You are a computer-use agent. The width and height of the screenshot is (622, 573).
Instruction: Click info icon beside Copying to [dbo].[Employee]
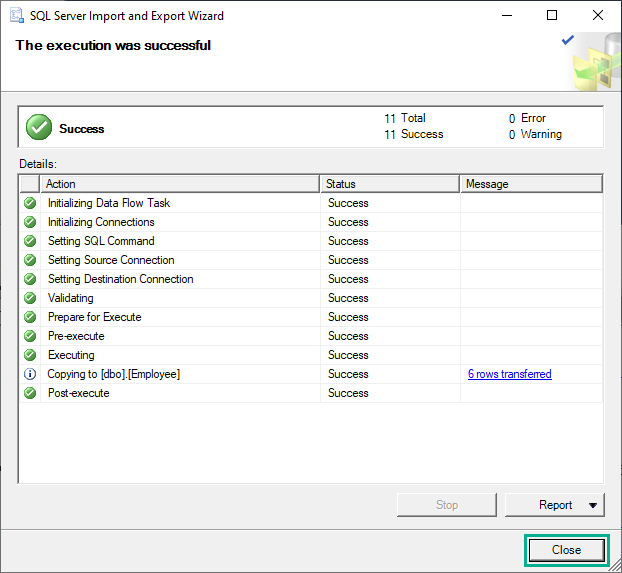coord(30,374)
